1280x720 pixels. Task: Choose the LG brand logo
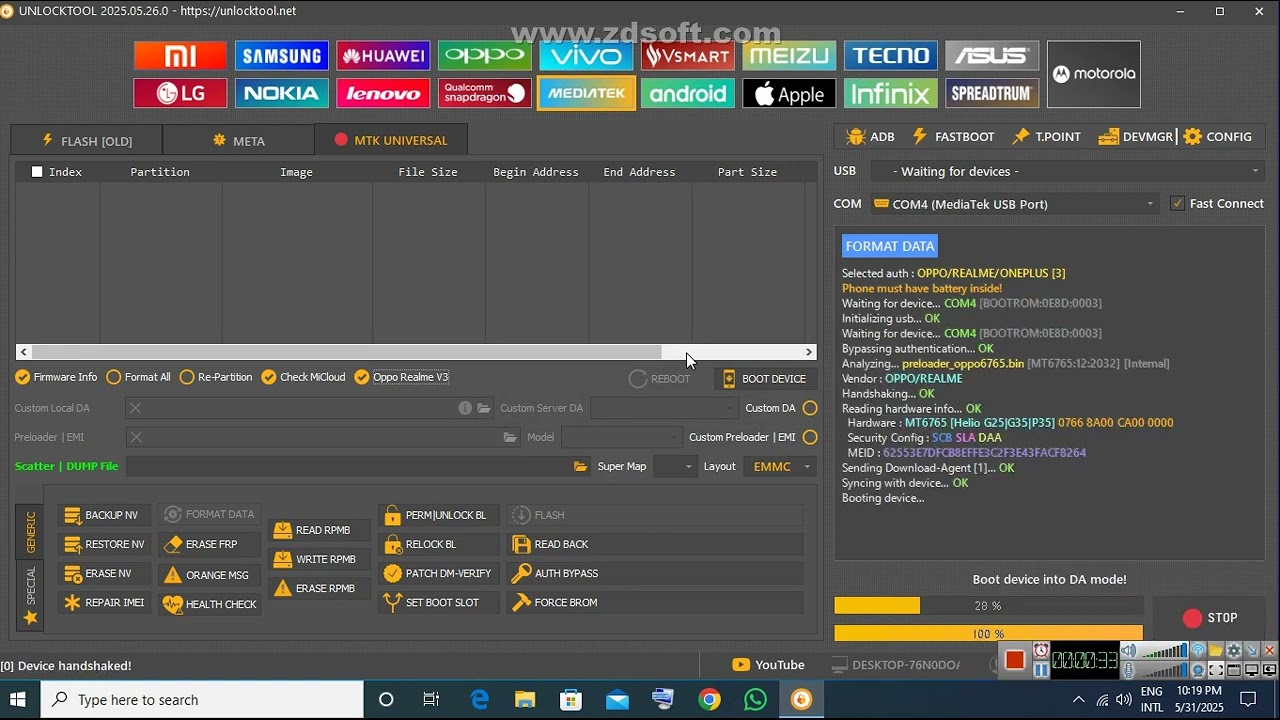tap(180, 94)
